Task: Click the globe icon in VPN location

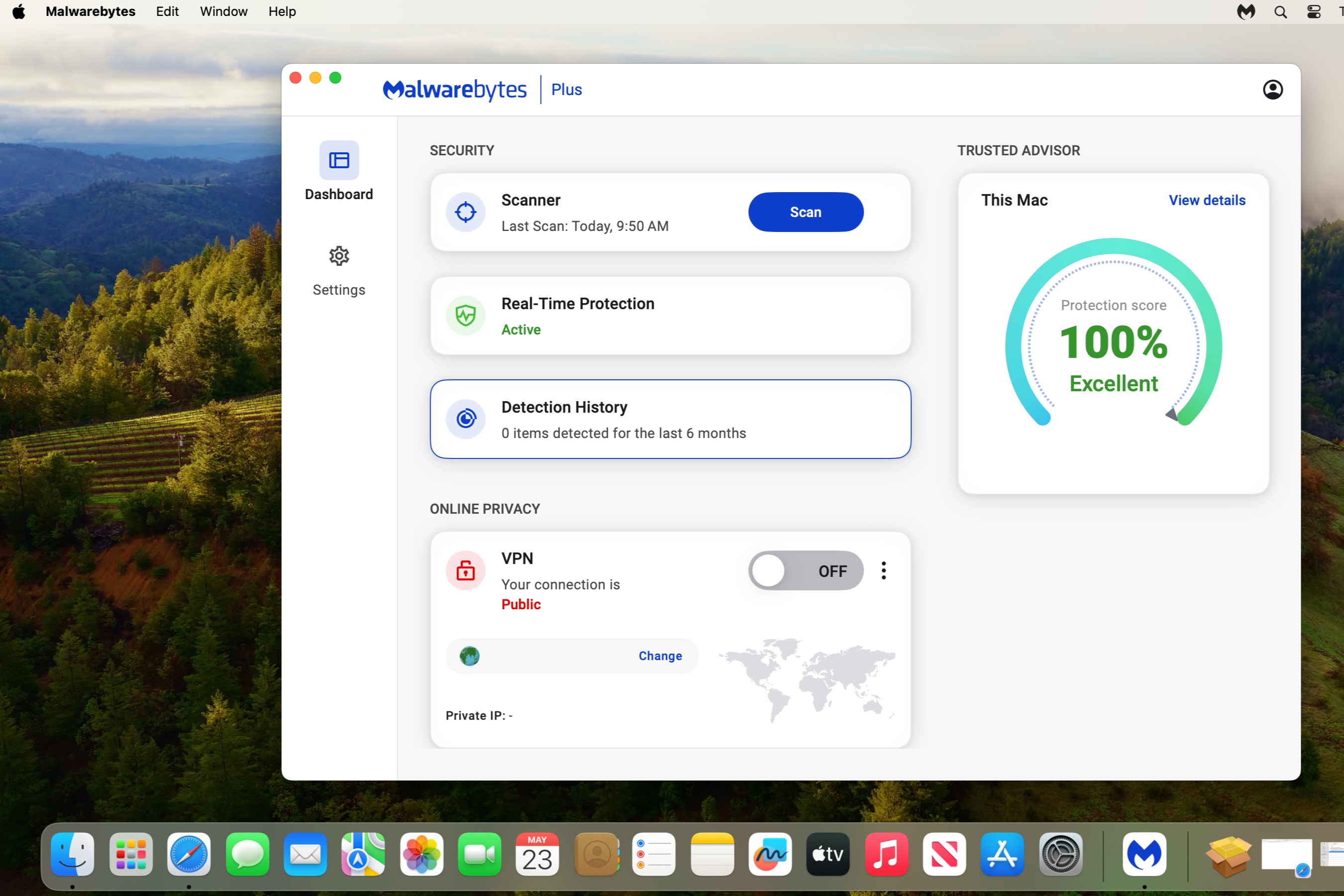Action: 470,656
